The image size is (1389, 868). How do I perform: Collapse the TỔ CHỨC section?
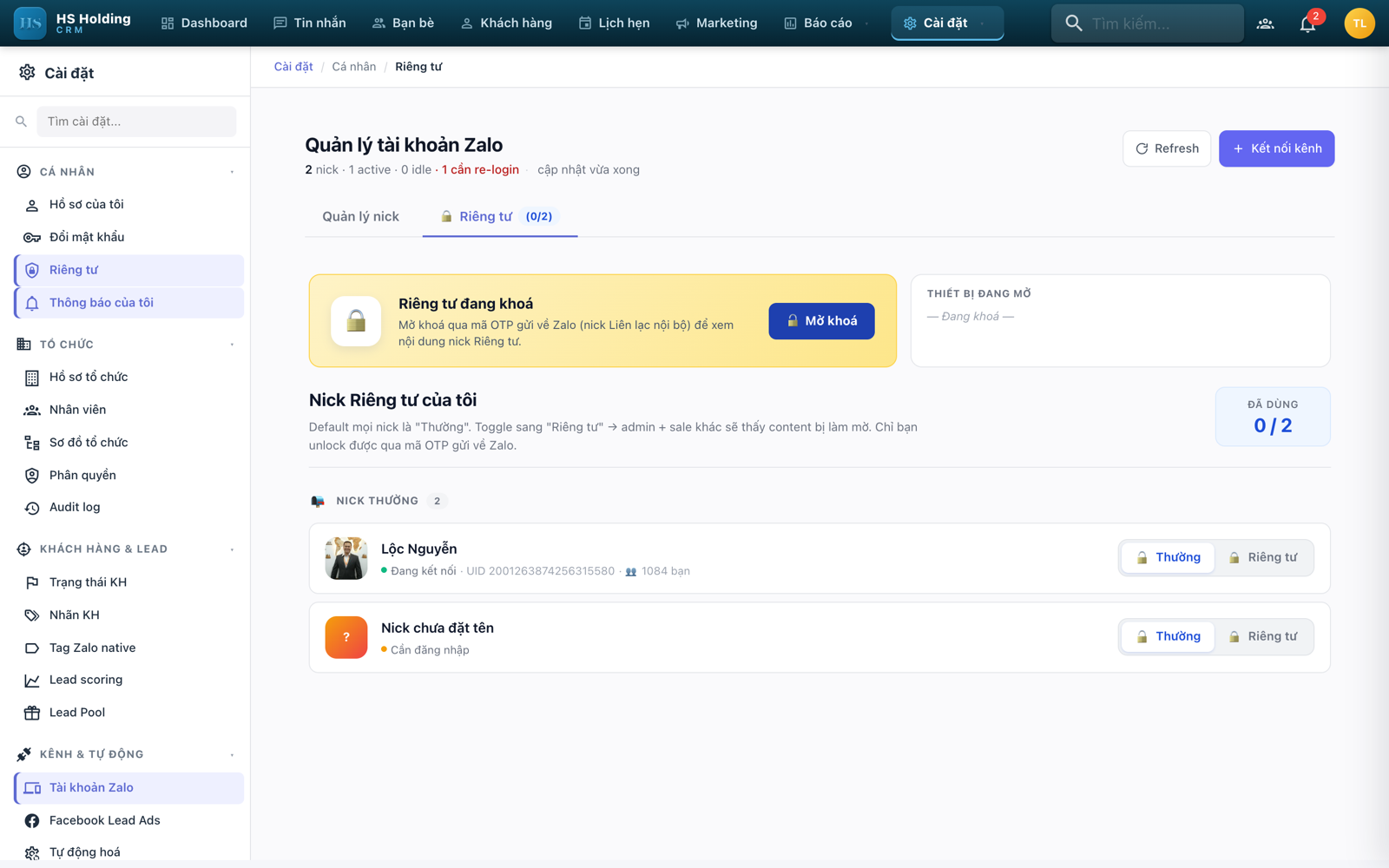[x=232, y=345]
